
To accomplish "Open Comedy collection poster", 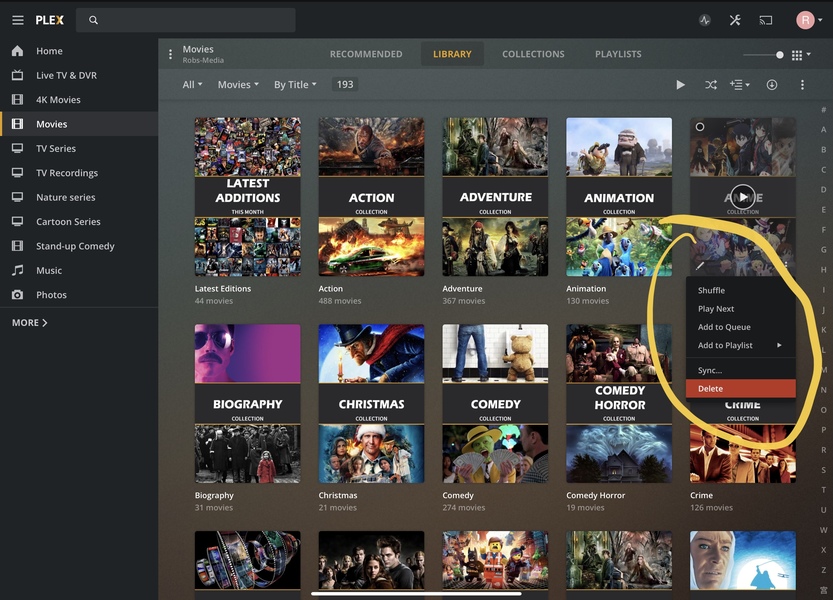I will click(x=495, y=403).
